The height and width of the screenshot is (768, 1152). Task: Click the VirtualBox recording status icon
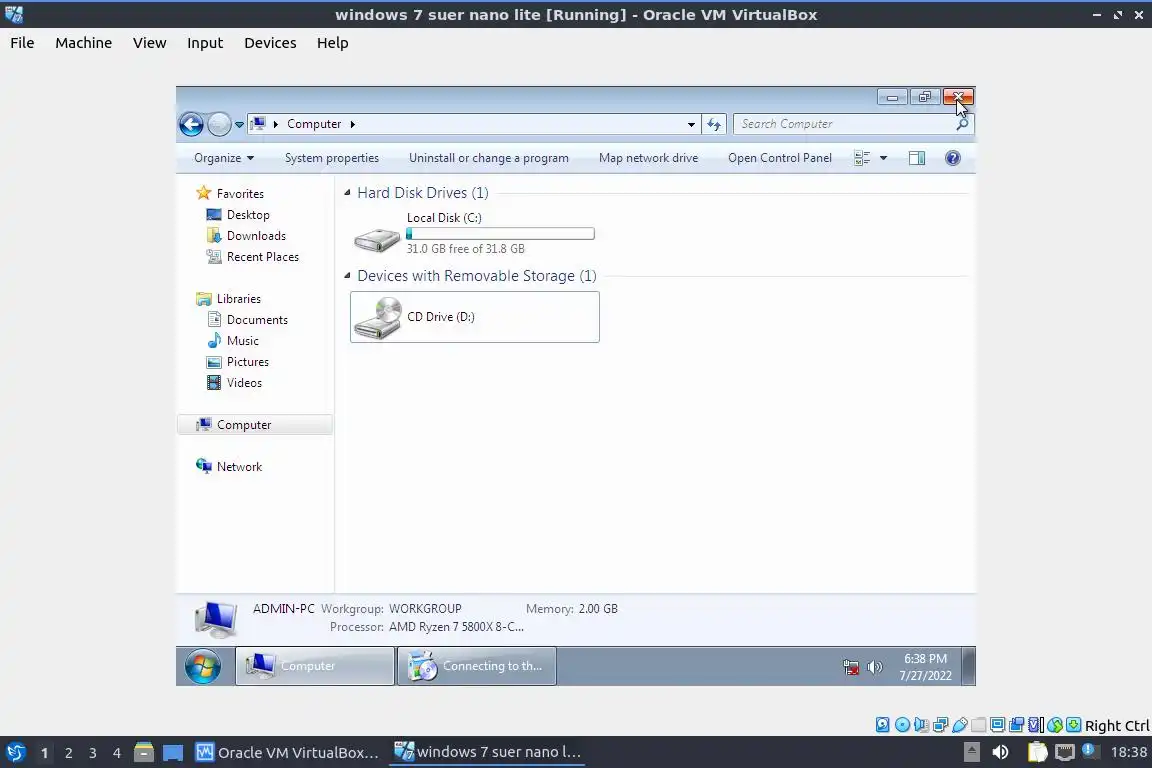pyautogui.click(x=1017, y=725)
